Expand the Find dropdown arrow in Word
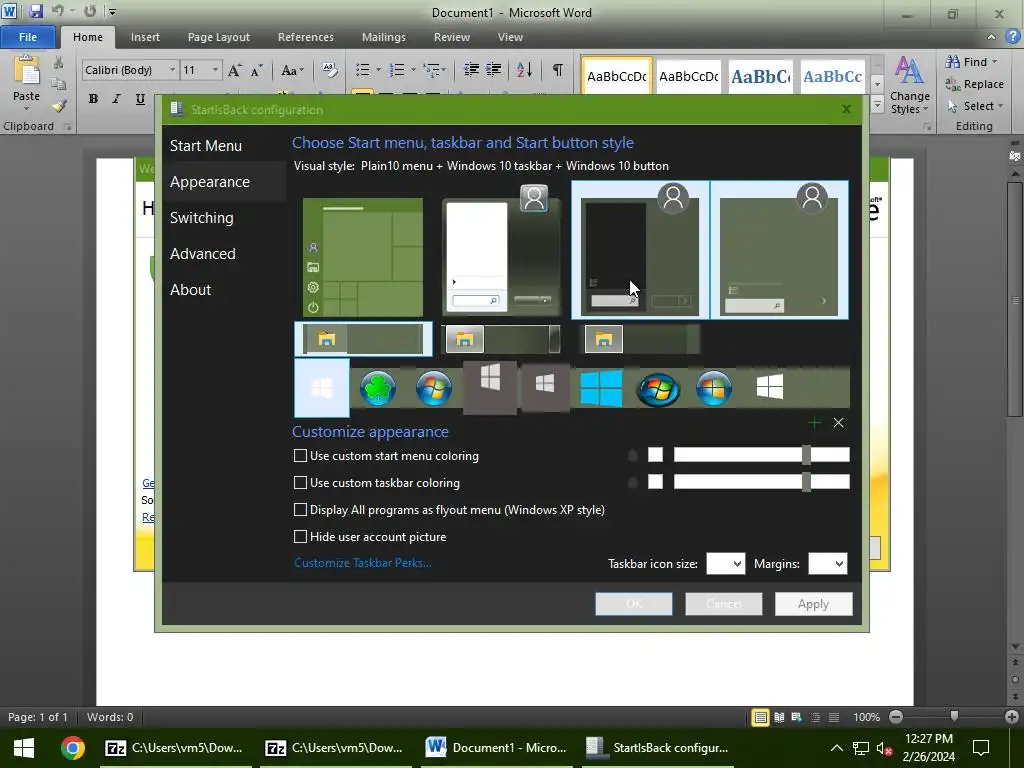Image resolution: width=1024 pixels, height=768 pixels. click(x=995, y=62)
